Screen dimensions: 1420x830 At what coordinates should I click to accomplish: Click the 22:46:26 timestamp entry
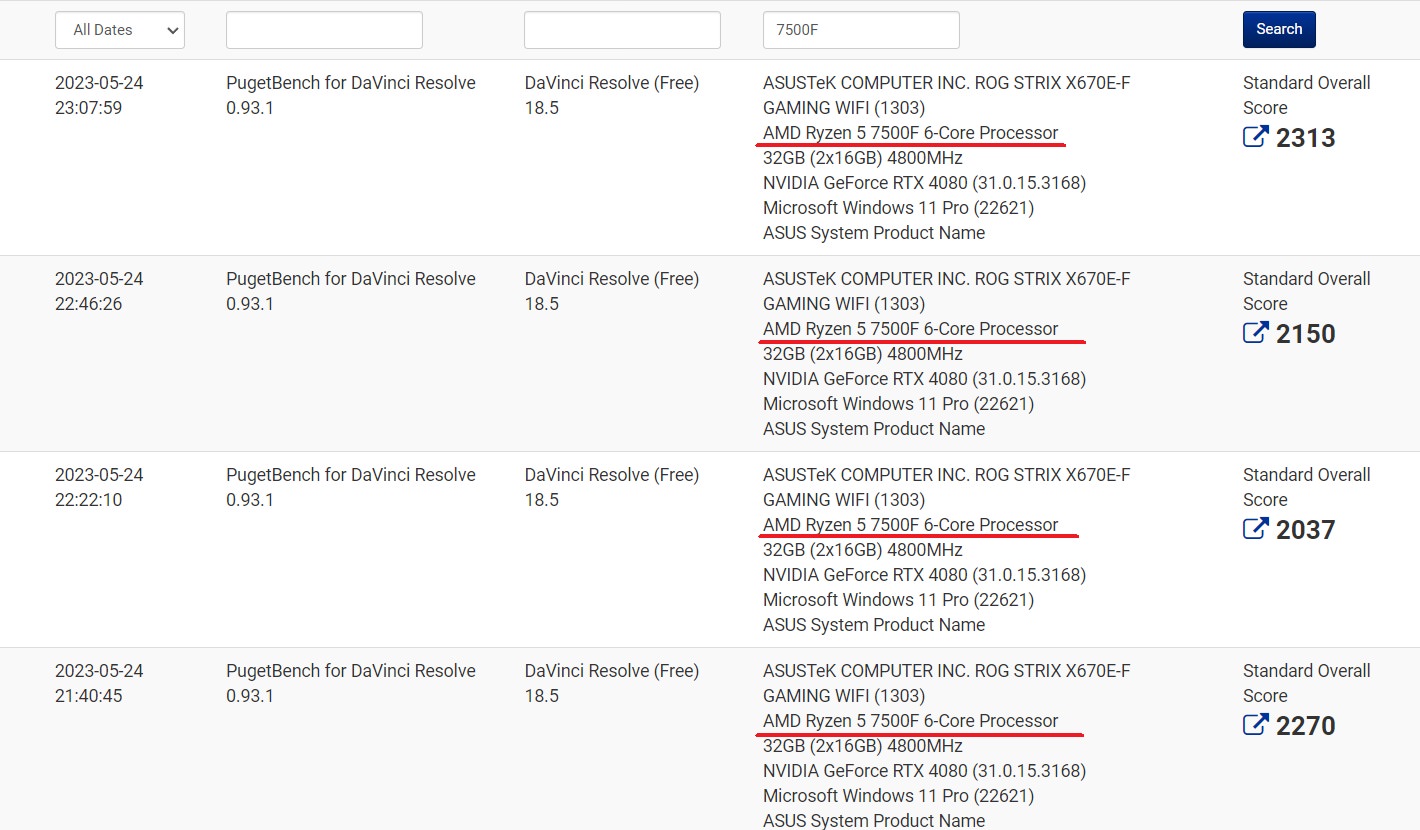[x=89, y=304]
